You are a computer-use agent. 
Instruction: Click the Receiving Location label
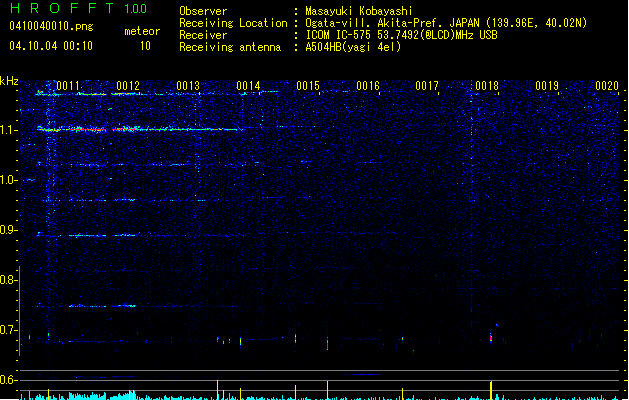tap(233, 23)
